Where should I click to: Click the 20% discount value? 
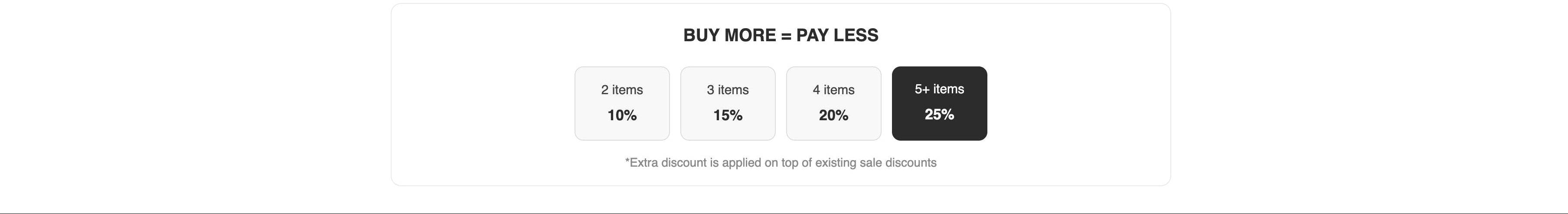pyautogui.click(x=833, y=115)
